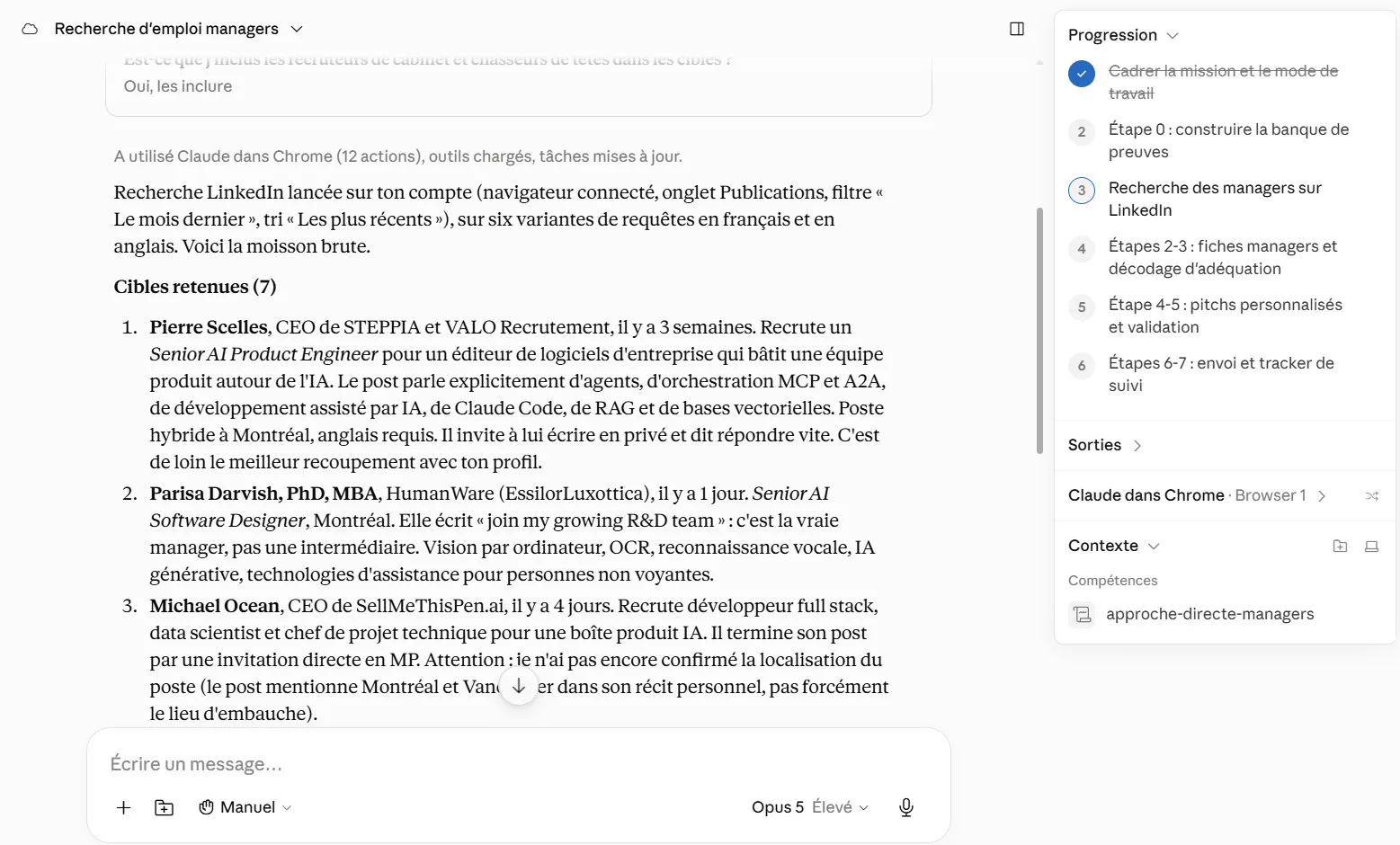Click step number 3 circle in Progression
This screenshot has height=845, width=1400.
1082,191
